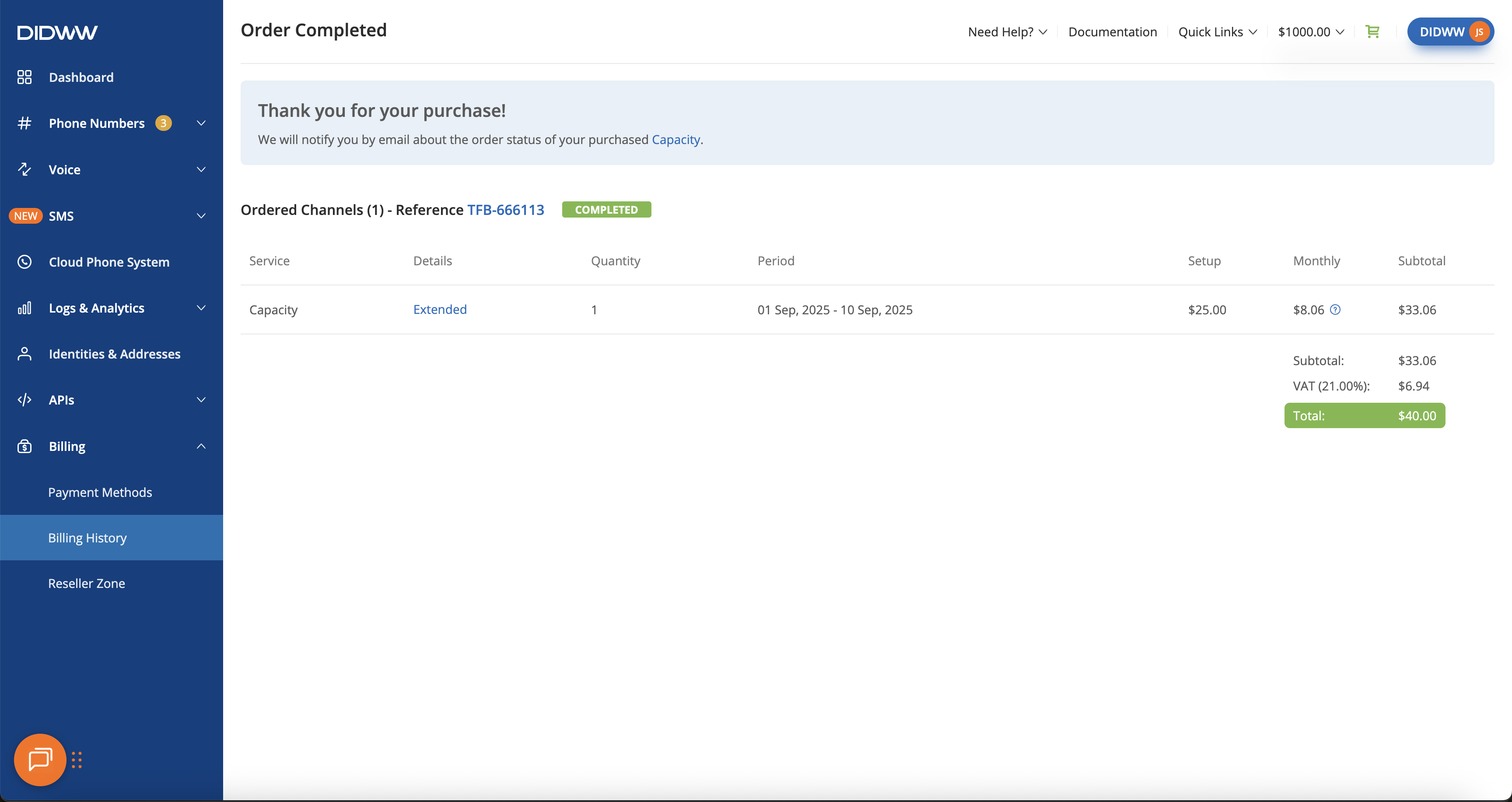1512x802 pixels.
Task: Click the Setup column header
Action: (x=1204, y=260)
